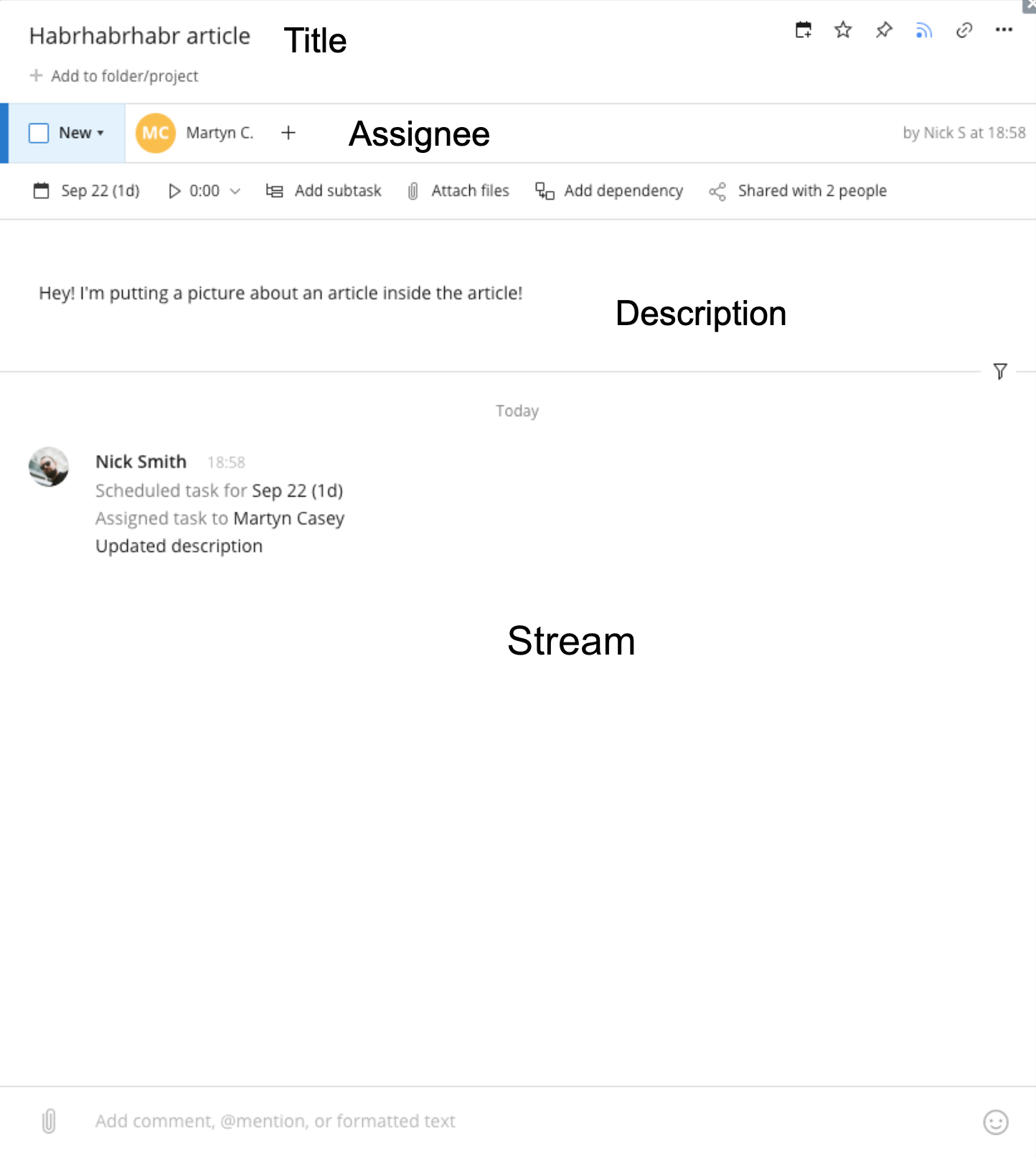Screen dimensions: 1036x1157
Task: Click the Add to folder/project link
Action: (114, 76)
